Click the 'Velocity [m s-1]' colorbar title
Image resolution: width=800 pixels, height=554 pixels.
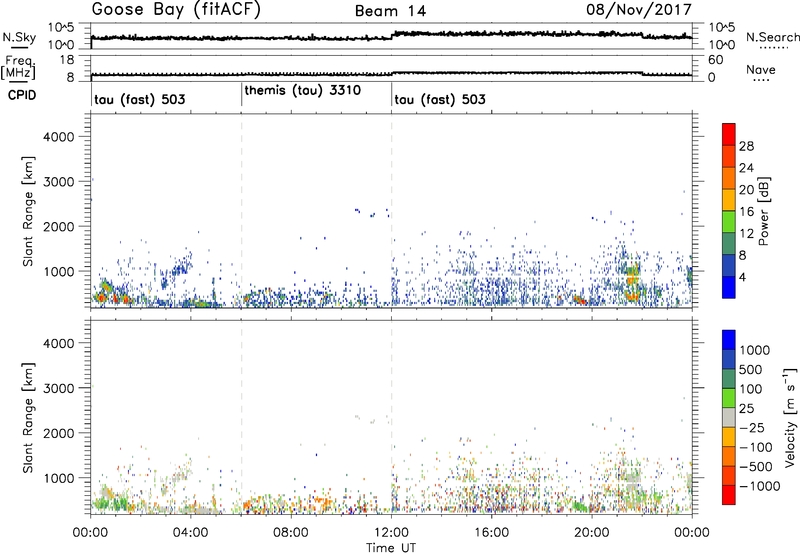click(790, 417)
